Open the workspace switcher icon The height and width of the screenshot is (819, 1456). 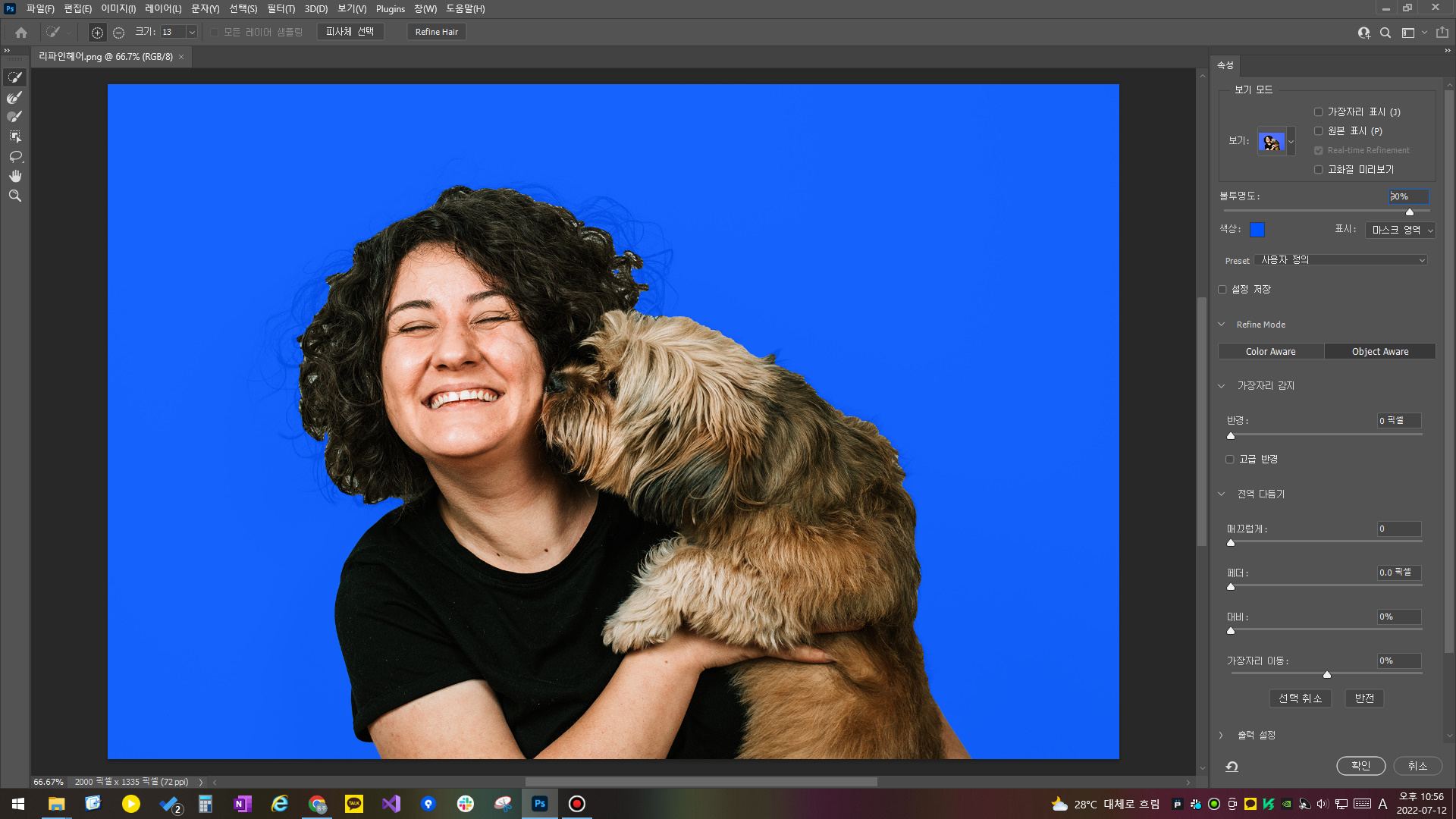click(x=1408, y=33)
